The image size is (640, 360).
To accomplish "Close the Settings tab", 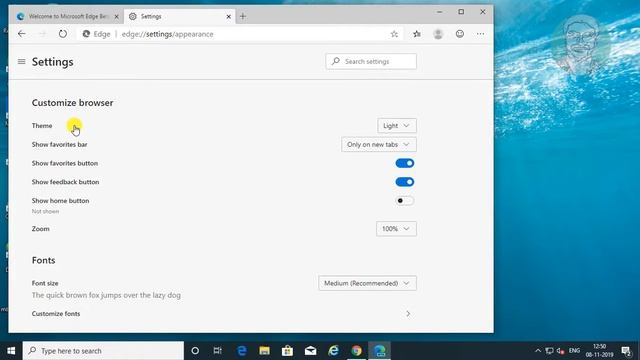I will [x=229, y=17].
